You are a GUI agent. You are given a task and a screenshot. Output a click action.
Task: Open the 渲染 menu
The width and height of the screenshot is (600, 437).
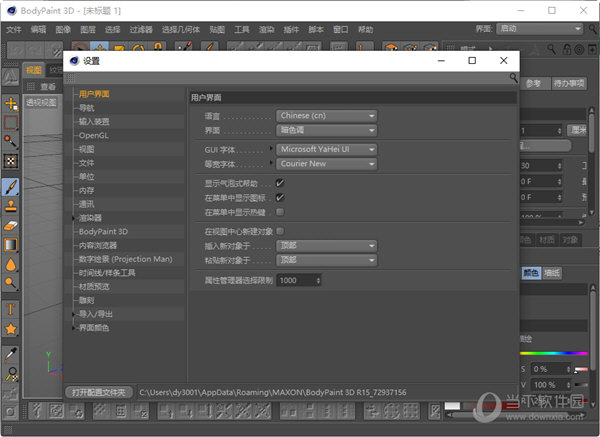pos(266,29)
